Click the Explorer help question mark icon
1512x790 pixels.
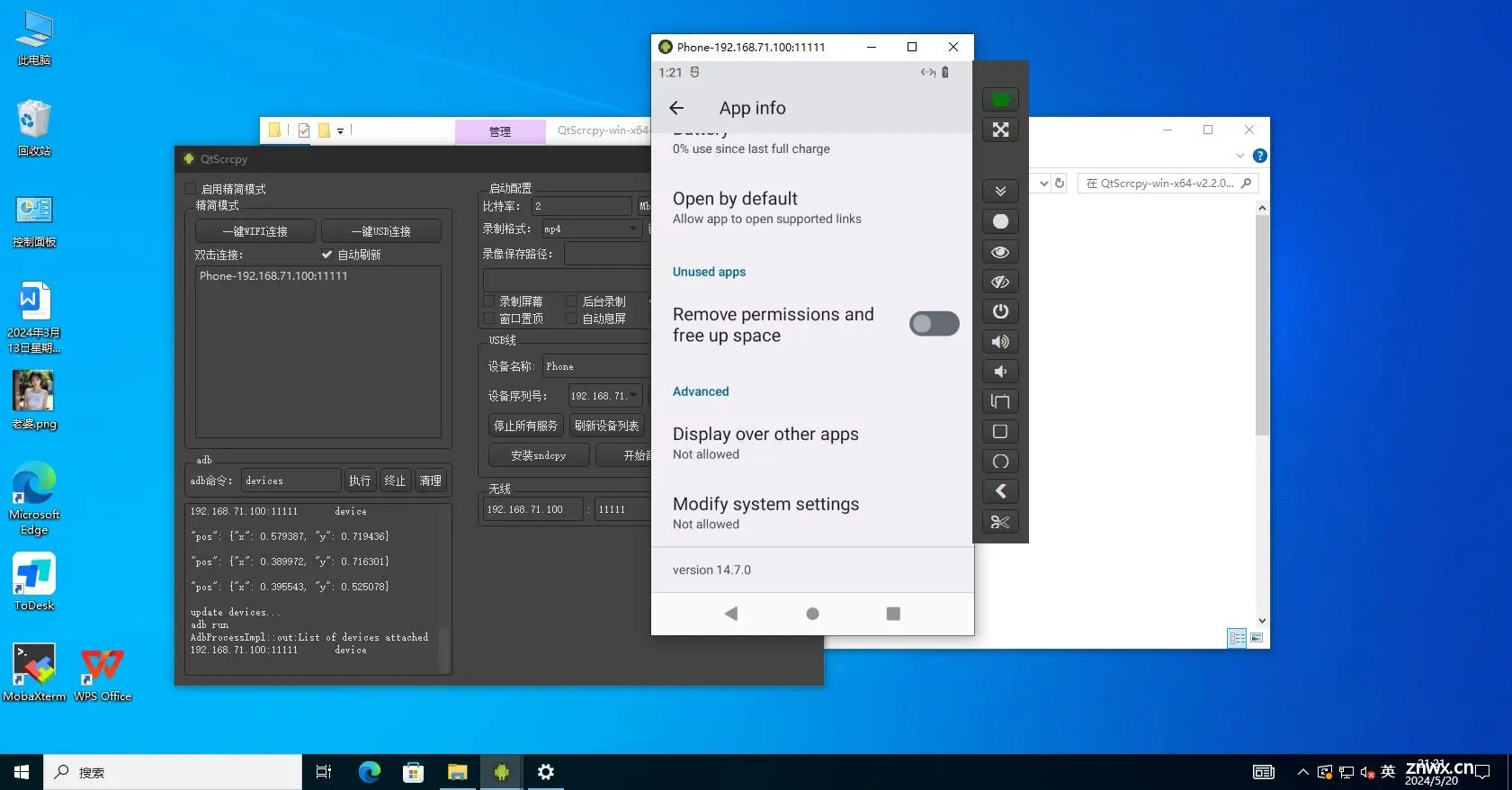click(x=1260, y=156)
